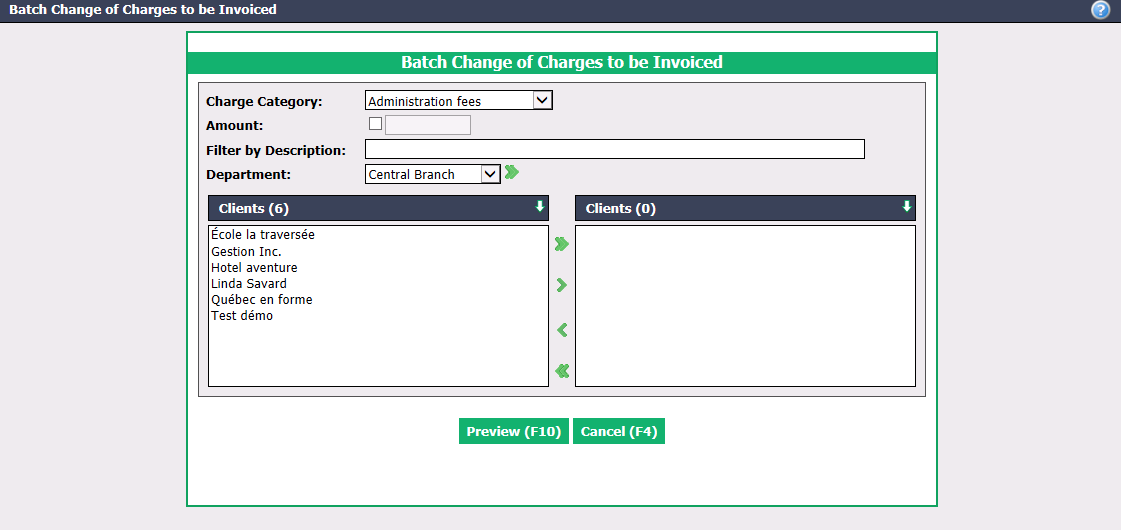Enable the Amount checkbox
This screenshot has width=1121, height=530.
(375, 124)
